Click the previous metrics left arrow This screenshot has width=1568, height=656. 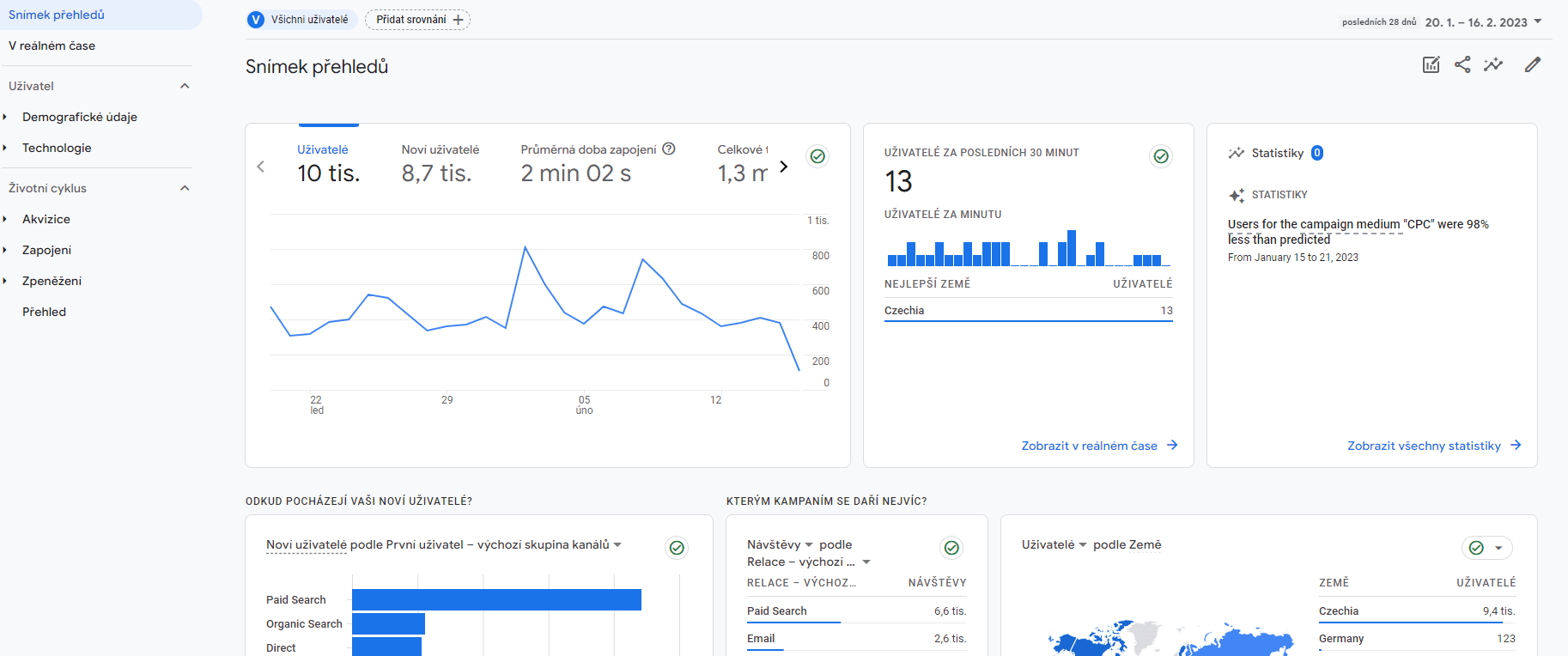click(x=261, y=167)
